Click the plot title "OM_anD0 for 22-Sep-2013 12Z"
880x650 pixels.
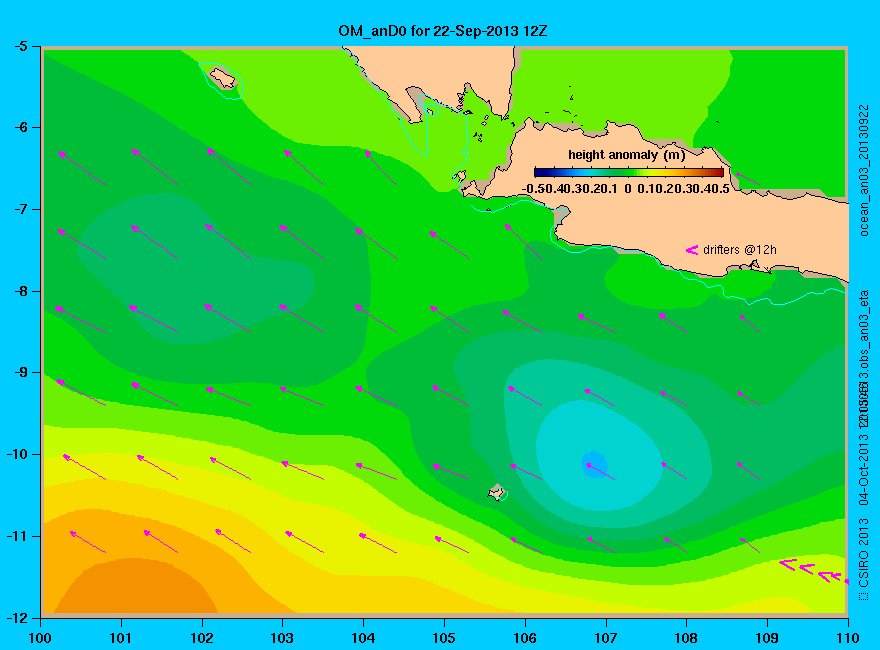pyautogui.click(x=442, y=31)
